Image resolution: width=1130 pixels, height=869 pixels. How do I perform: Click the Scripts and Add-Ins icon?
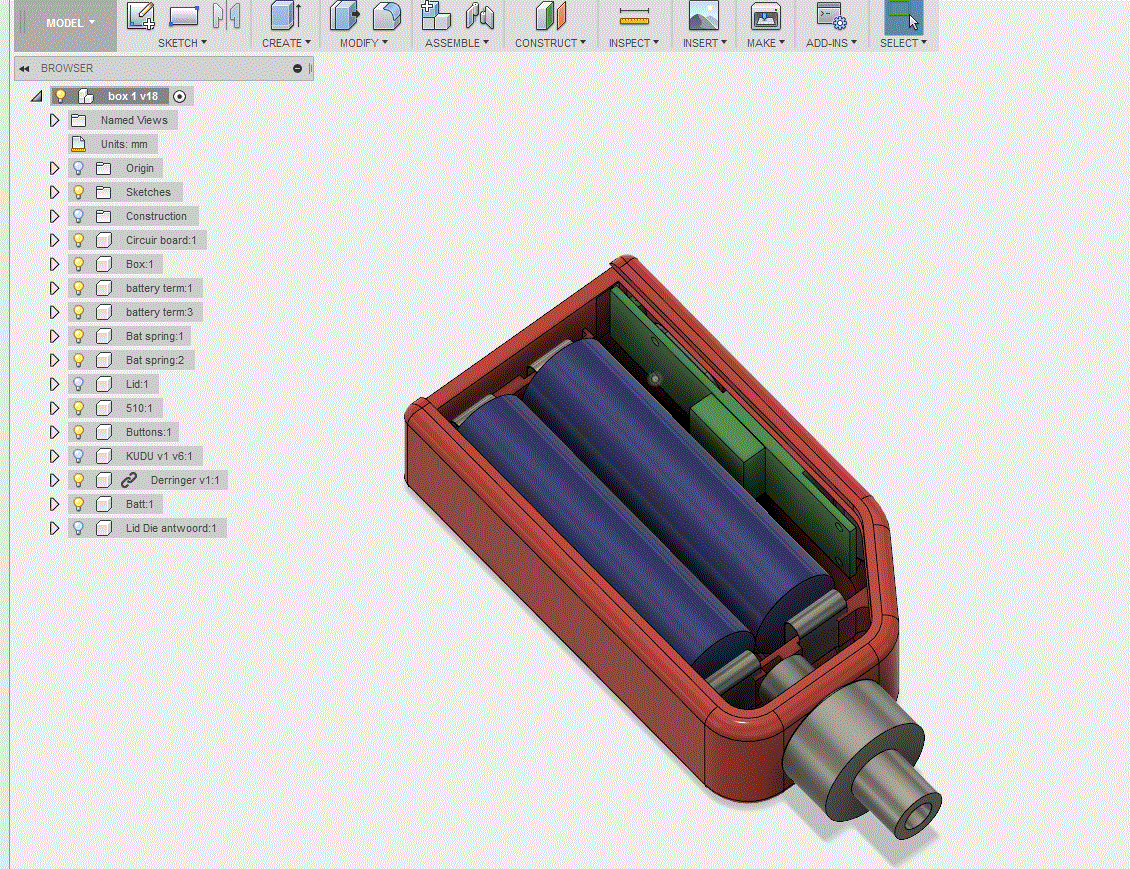(x=831, y=16)
